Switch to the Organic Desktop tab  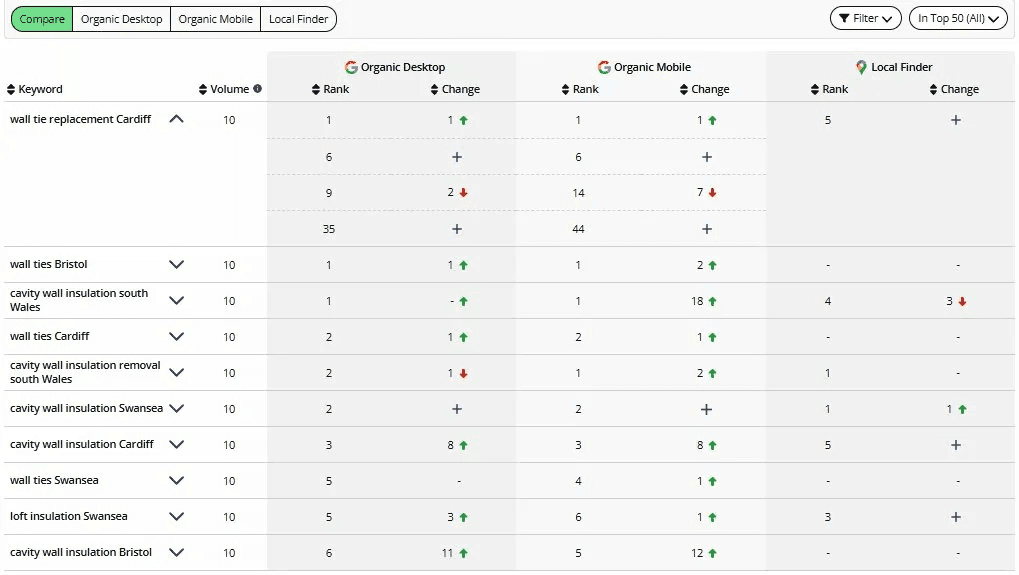(122, 19)
